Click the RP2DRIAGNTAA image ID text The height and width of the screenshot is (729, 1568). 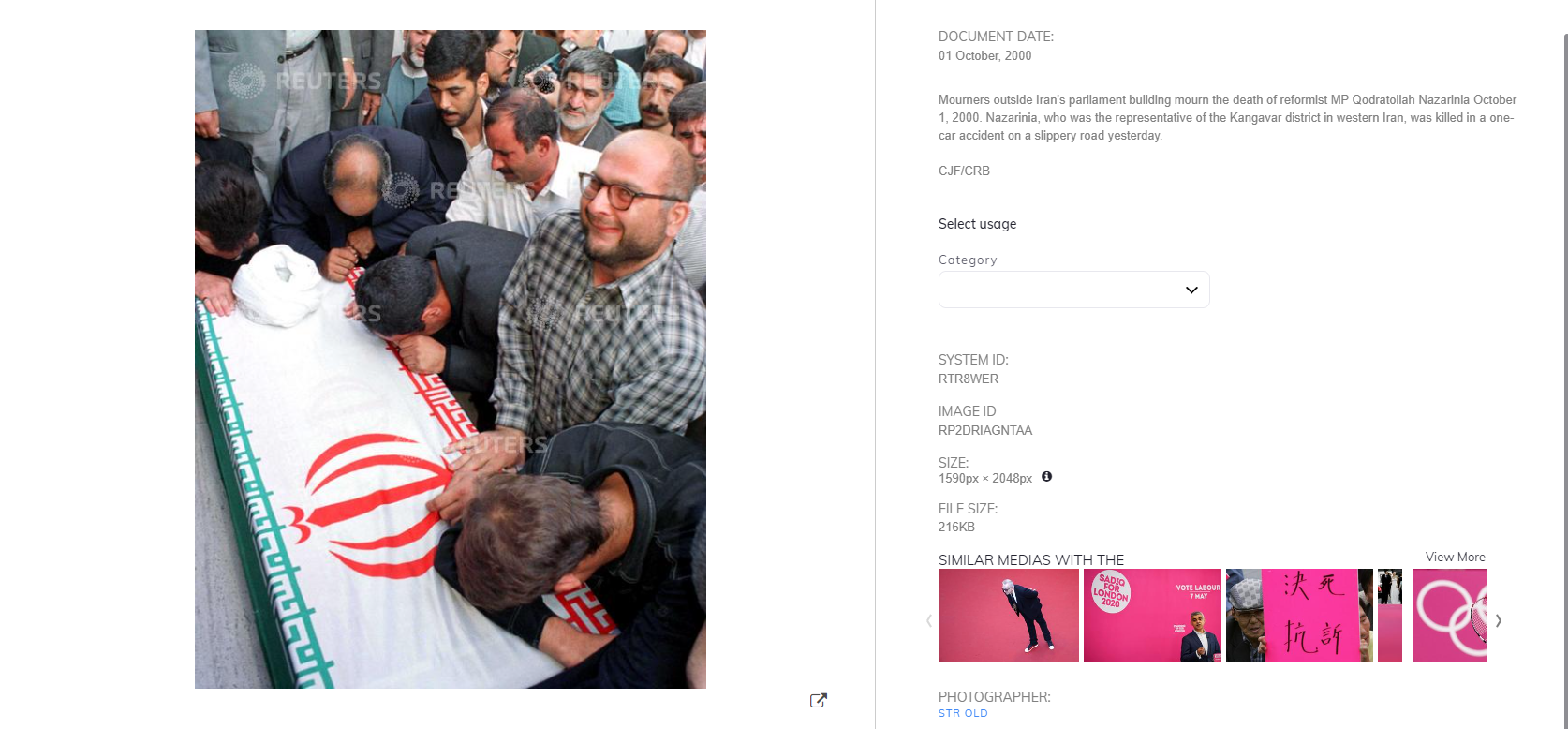point(985,430)
